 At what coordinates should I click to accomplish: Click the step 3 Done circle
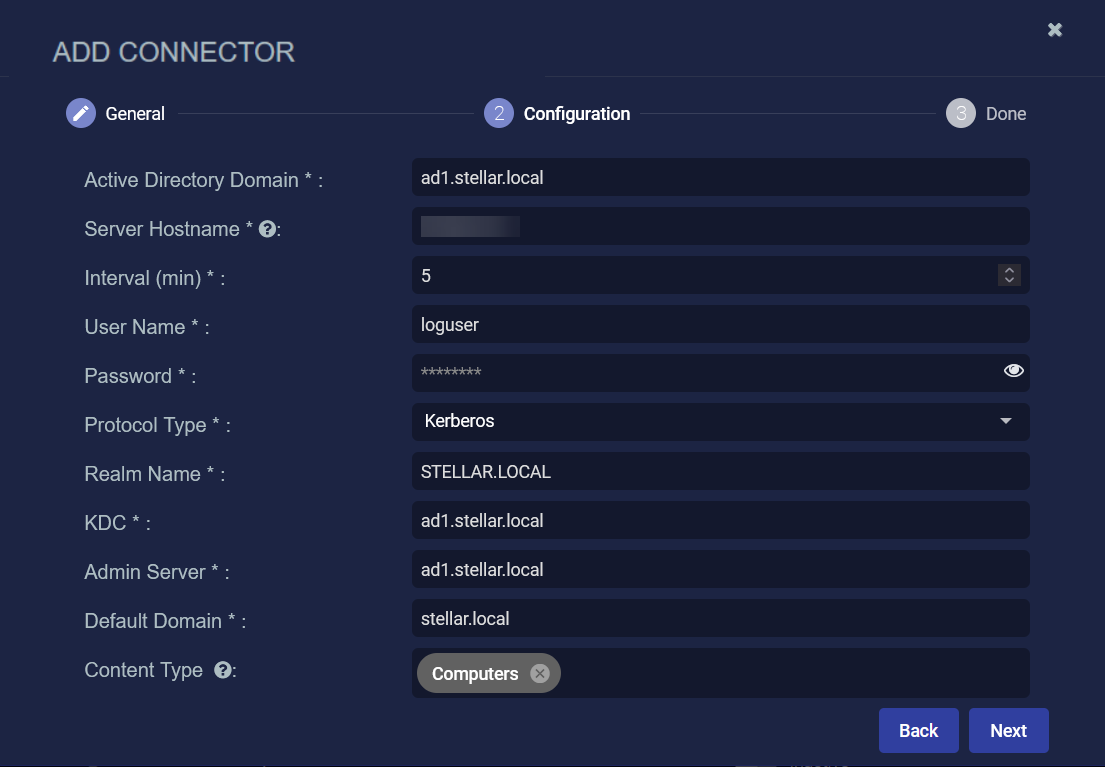tap(961, 113)
